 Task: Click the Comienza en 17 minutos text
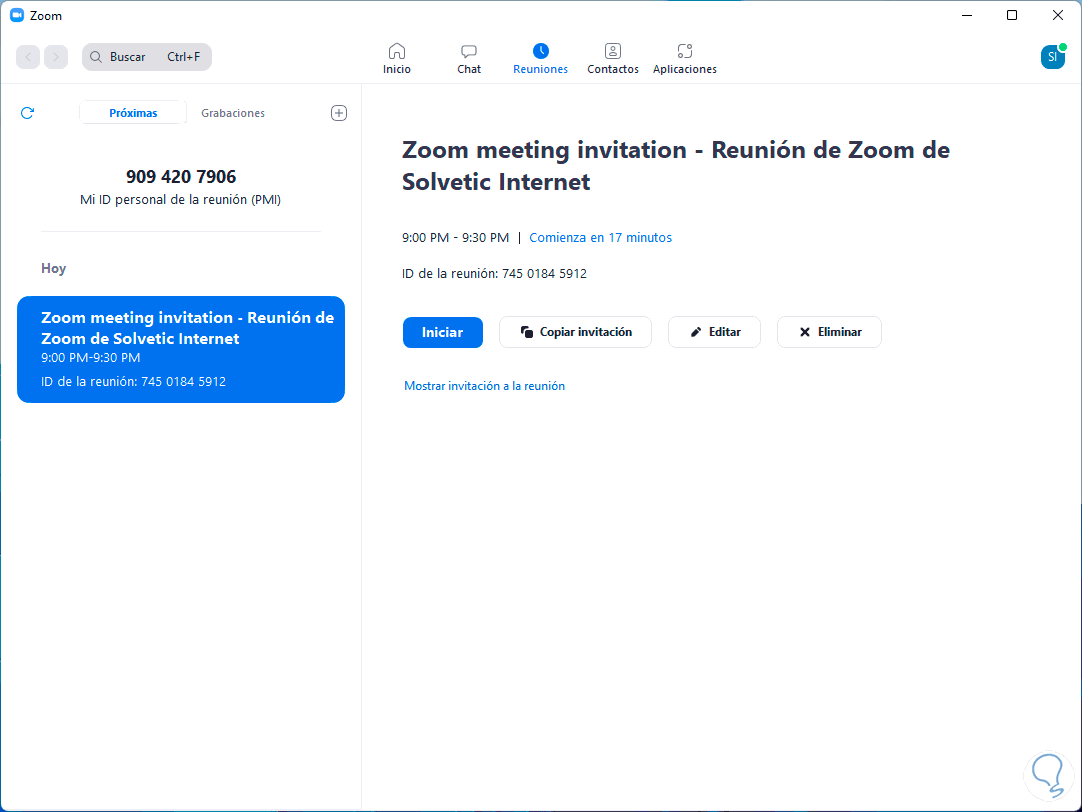(600, 237)
